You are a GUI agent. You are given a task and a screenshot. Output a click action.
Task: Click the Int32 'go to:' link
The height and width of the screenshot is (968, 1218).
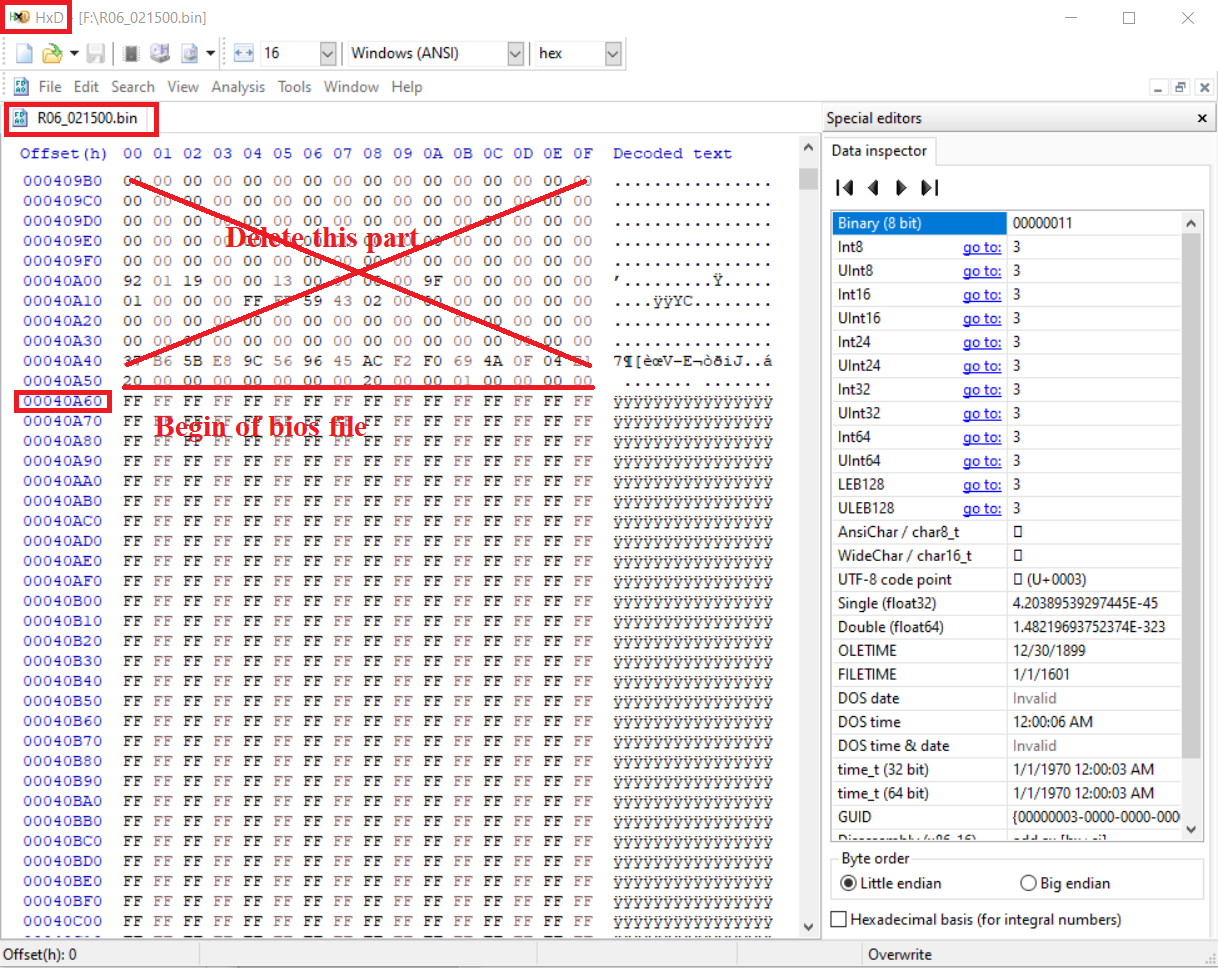[981, 390]
